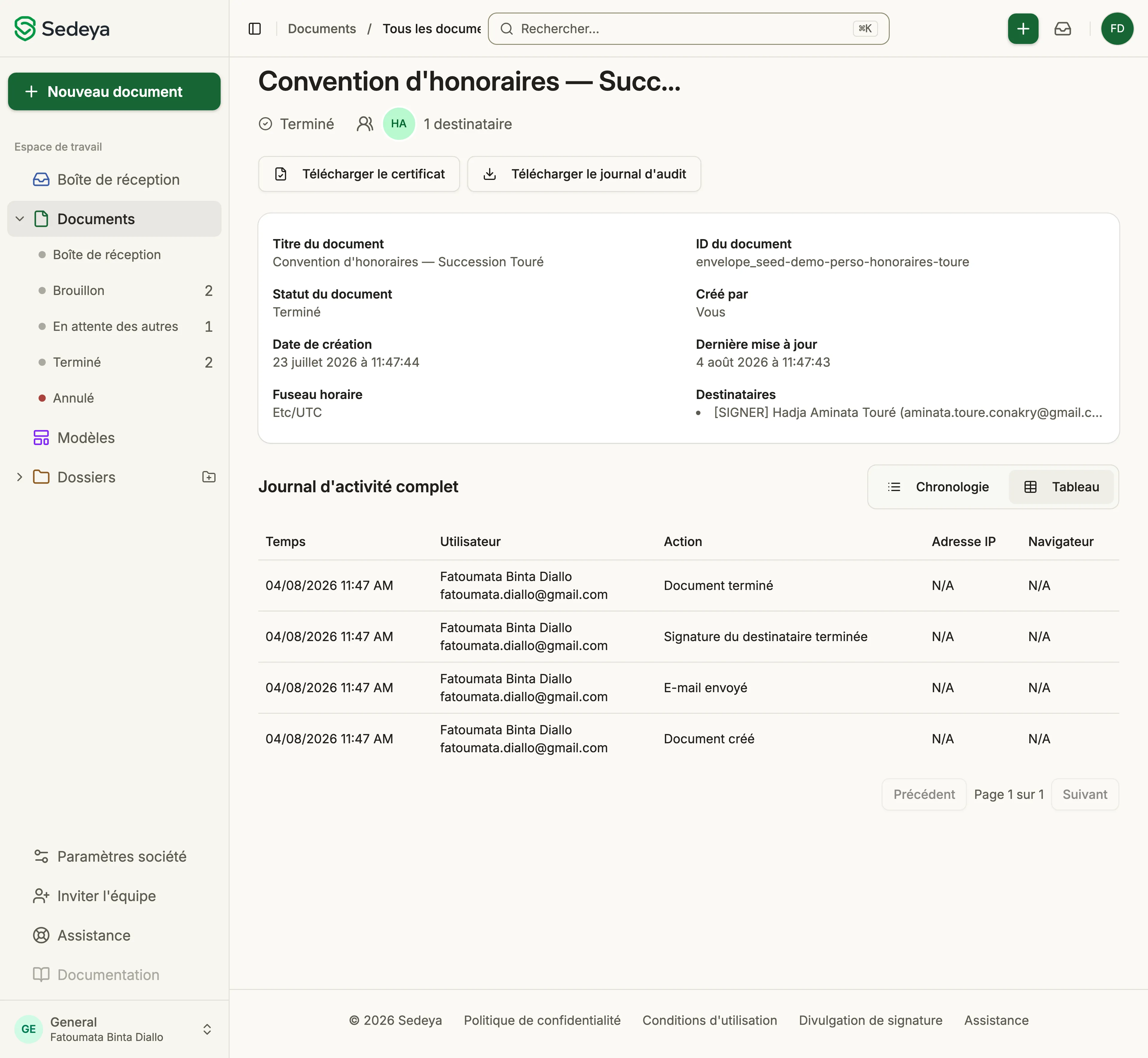This screenshot has height=1058, width=1148.
Task: Go to Modèles
Action: [86, 438]
